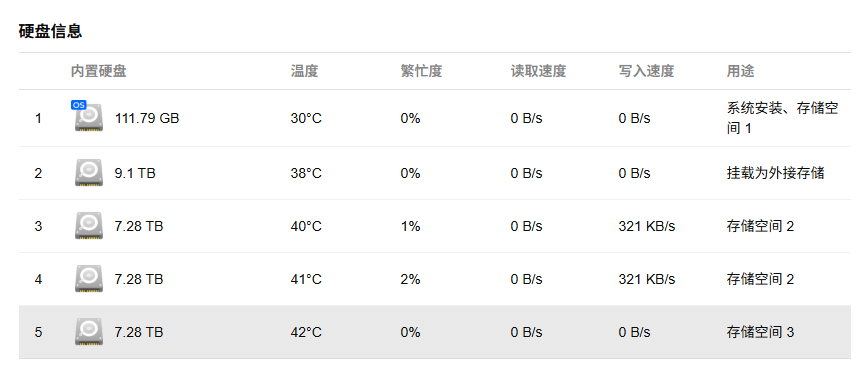Viewport: 864px width, 374px height.
Task: Click 存储空间 3 in the highlighted row
Action: [x=760, y=332]
